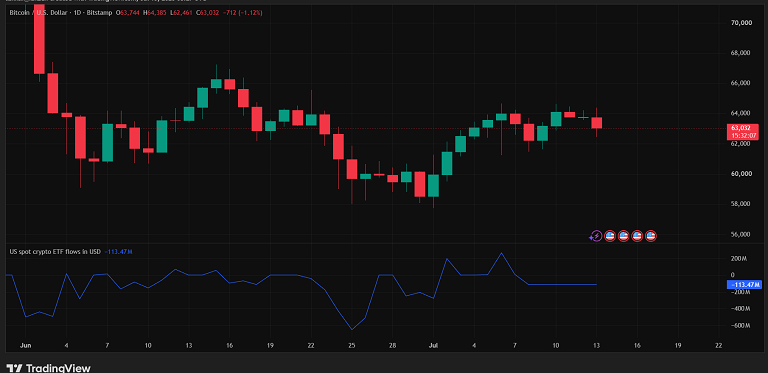Image resolution: width=768 pixels, height=373 pixels.
Task: Click the Jul label on the time axis
Action: (433, 345)
